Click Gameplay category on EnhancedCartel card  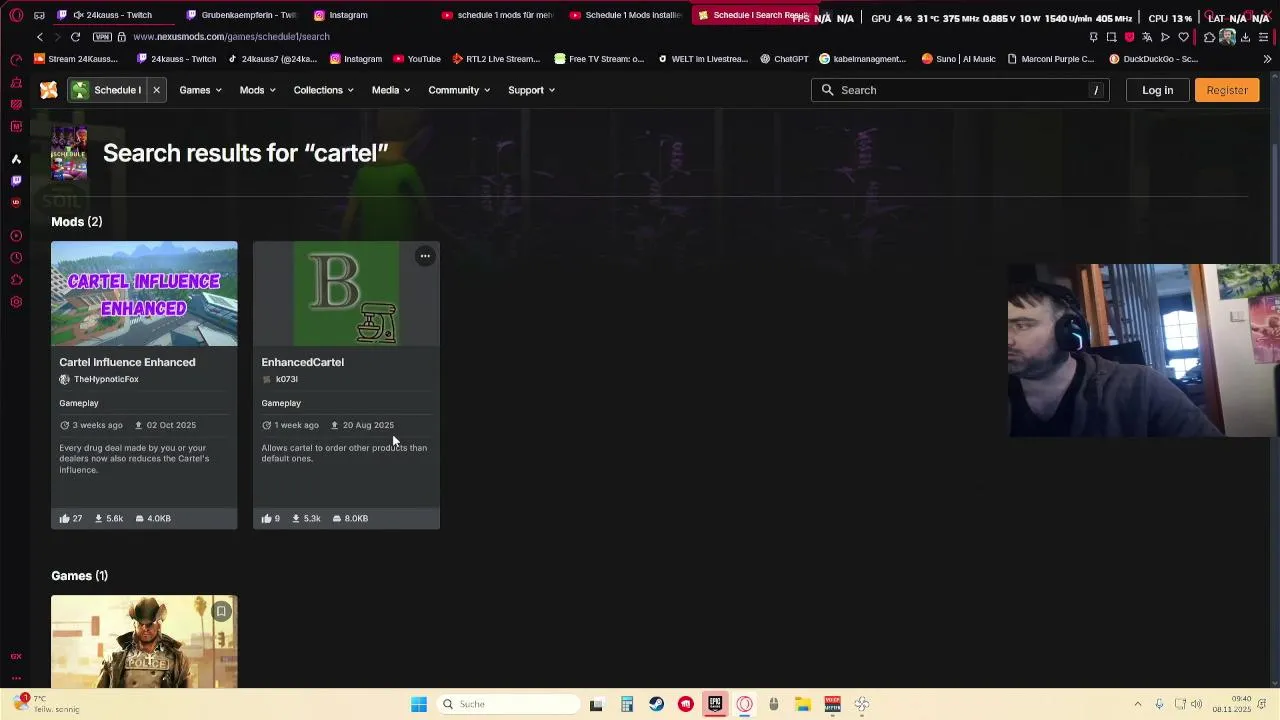pos(281,403)
